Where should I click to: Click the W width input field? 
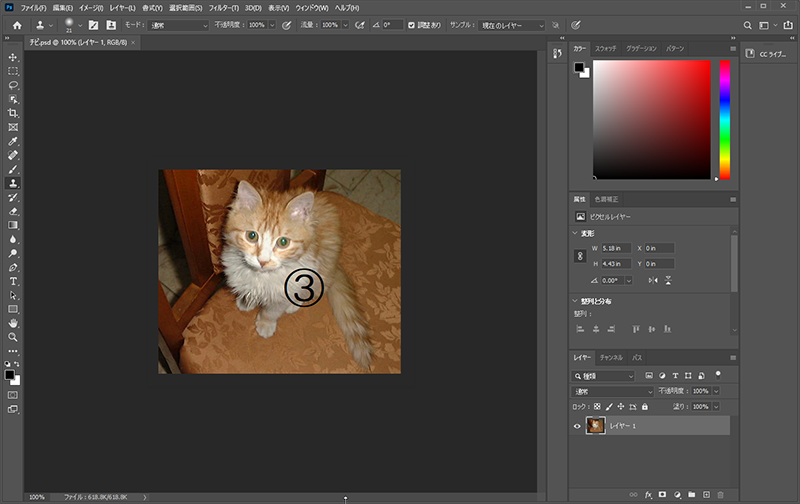coord(616,248)
